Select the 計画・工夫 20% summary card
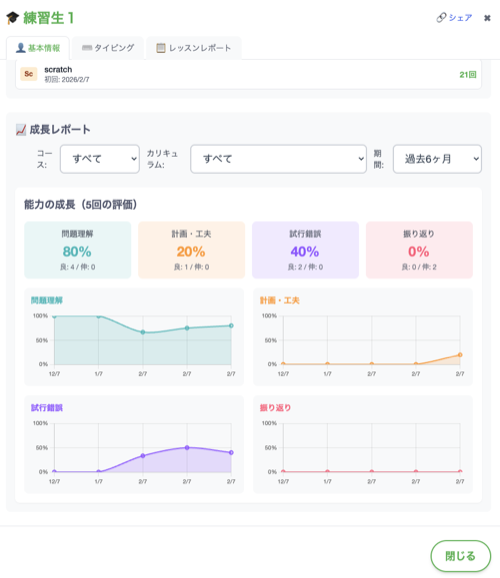Viewport: 500px width, 578px height. click(191, 250)
